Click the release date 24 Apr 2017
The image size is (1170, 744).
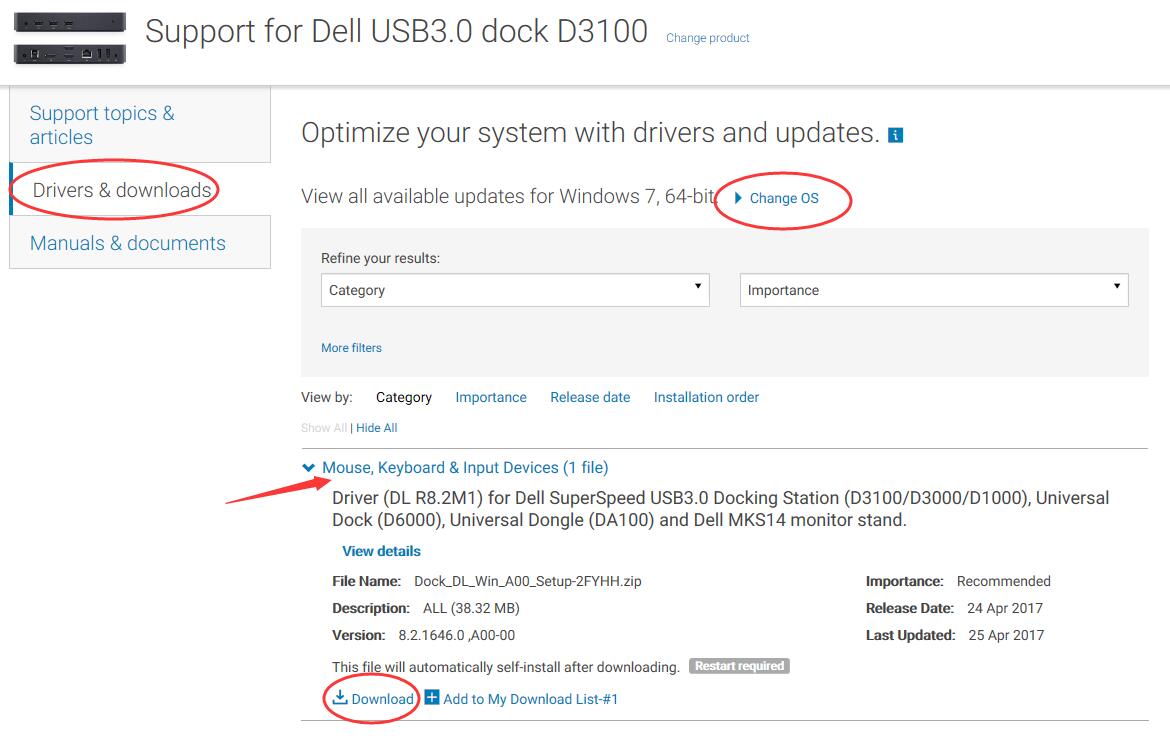coord(1005,608)
